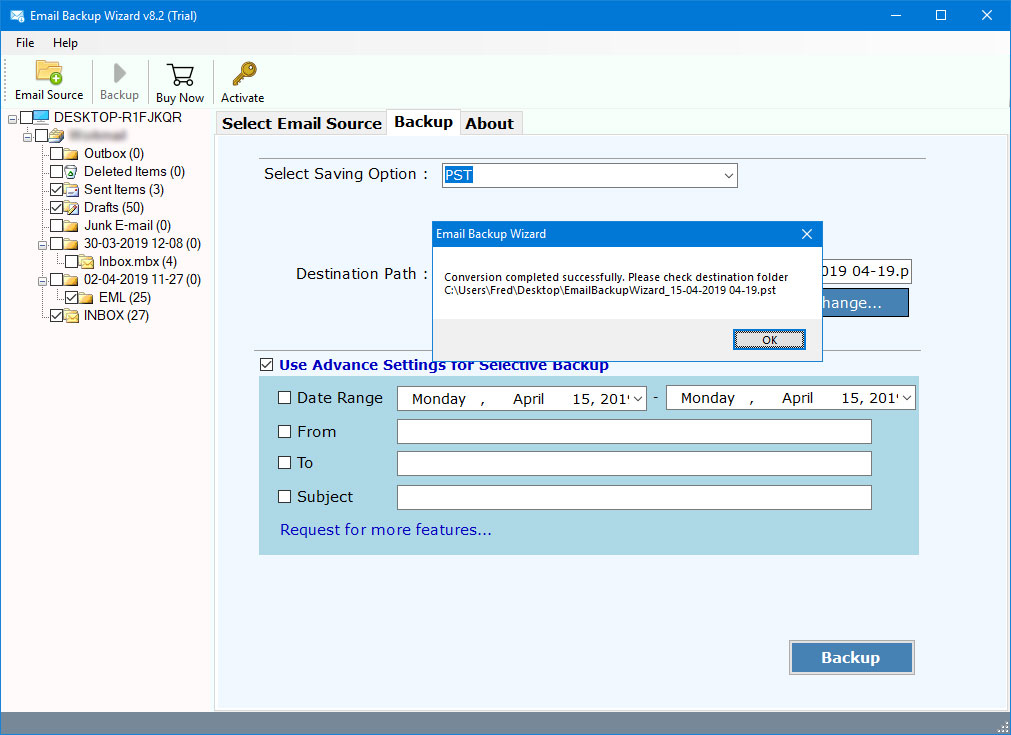
Task: Click OK in the conversion completed dialog
Action: [769, 340]
